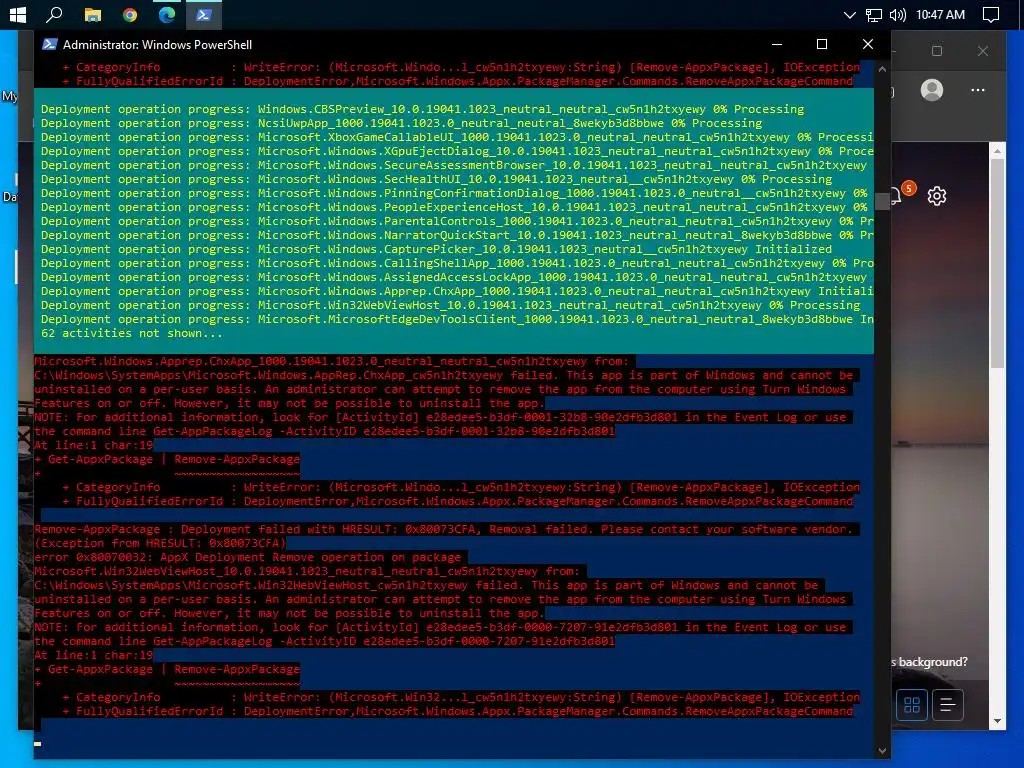
Task: Open network status tray icon
Action: point(874,14)
